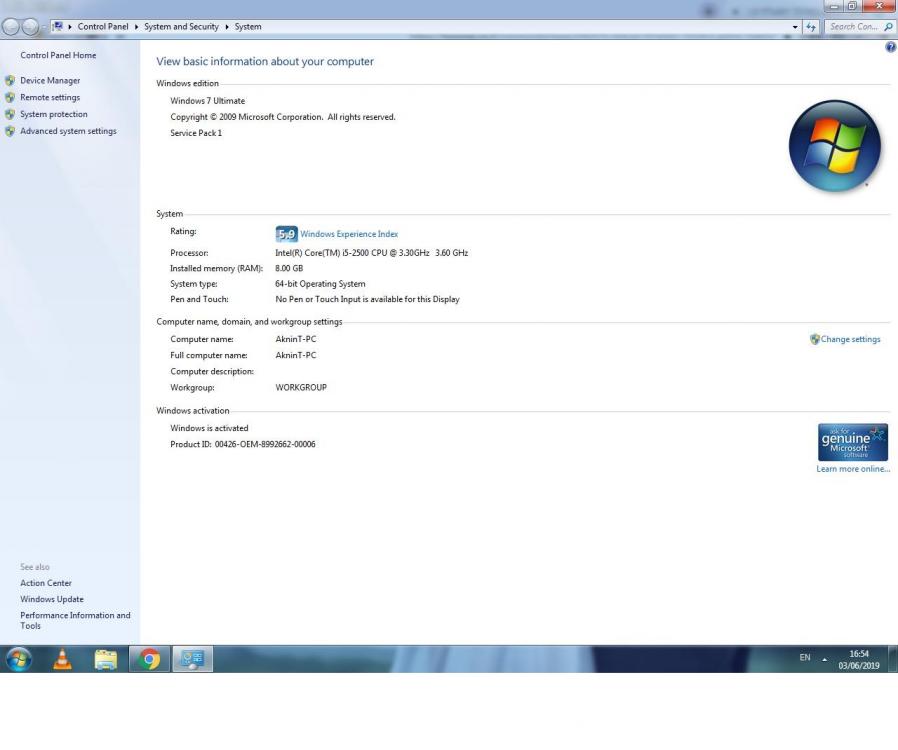
Task: Open Windows Explorer from the taskbar
Action: click(x=105, y=660)
